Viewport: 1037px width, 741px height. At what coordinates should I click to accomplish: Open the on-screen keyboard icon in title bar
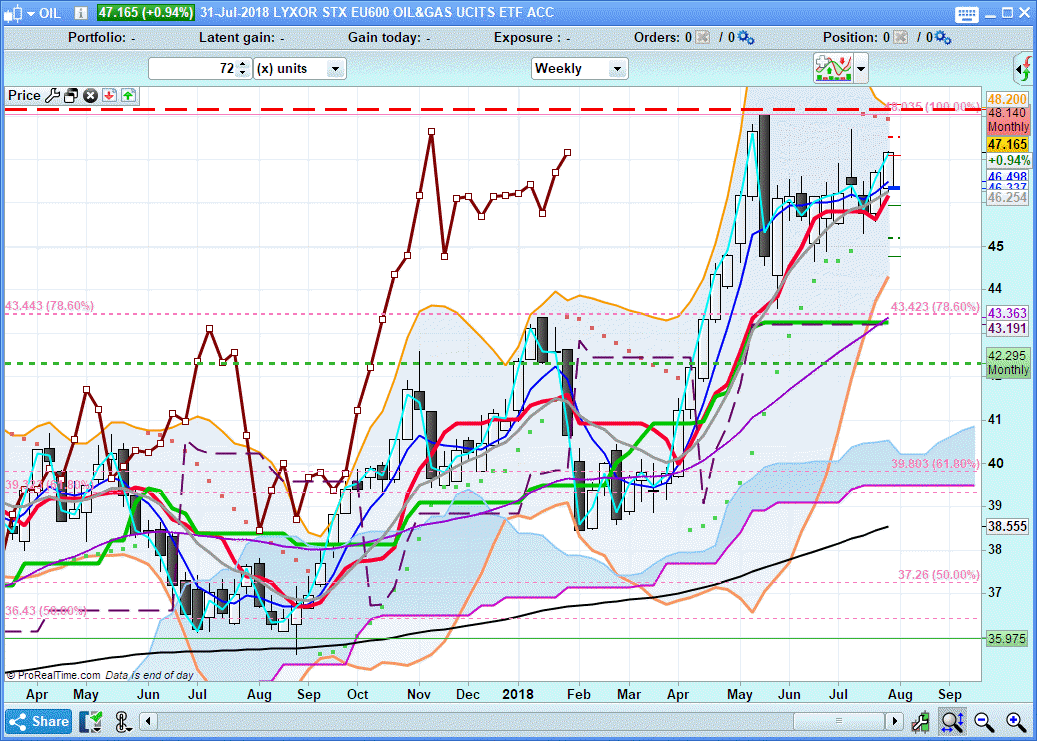click(966, 14)
